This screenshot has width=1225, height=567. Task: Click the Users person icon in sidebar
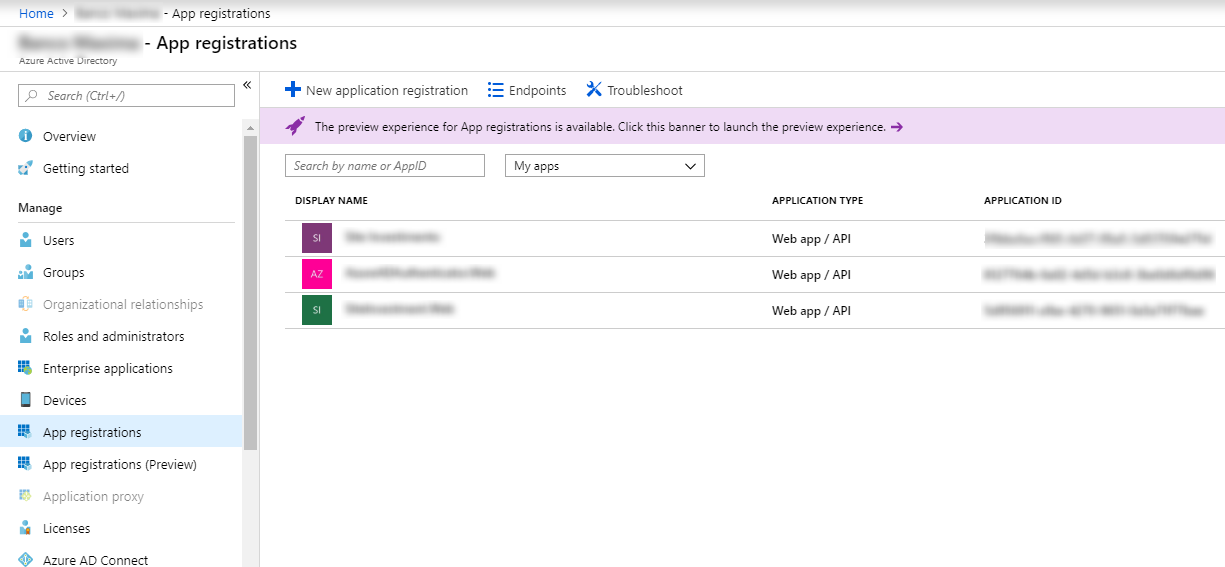coord(26,240)
